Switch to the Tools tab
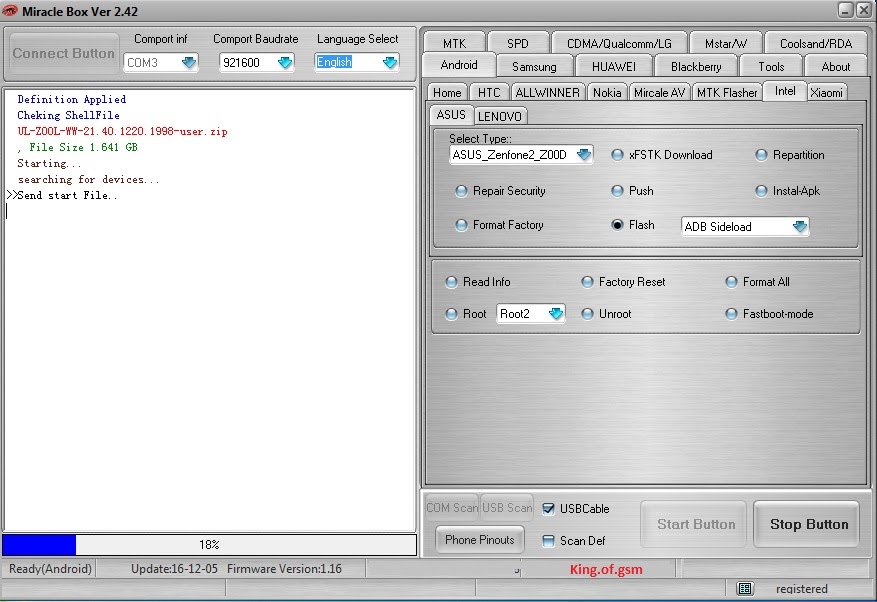877x602 pixels. pyautogui.click(x=771, y=67)
